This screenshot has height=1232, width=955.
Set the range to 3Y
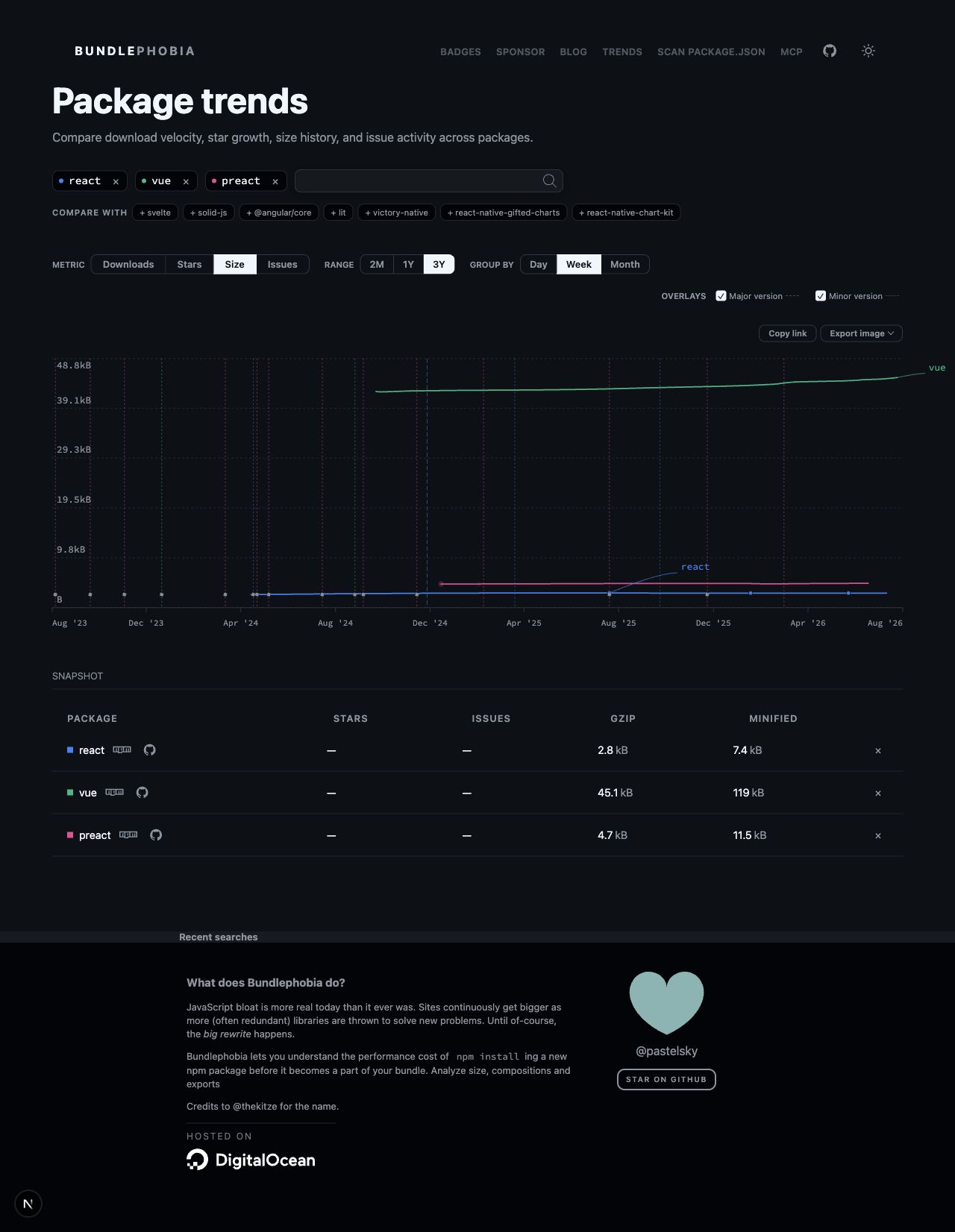[x=439, y=264]
